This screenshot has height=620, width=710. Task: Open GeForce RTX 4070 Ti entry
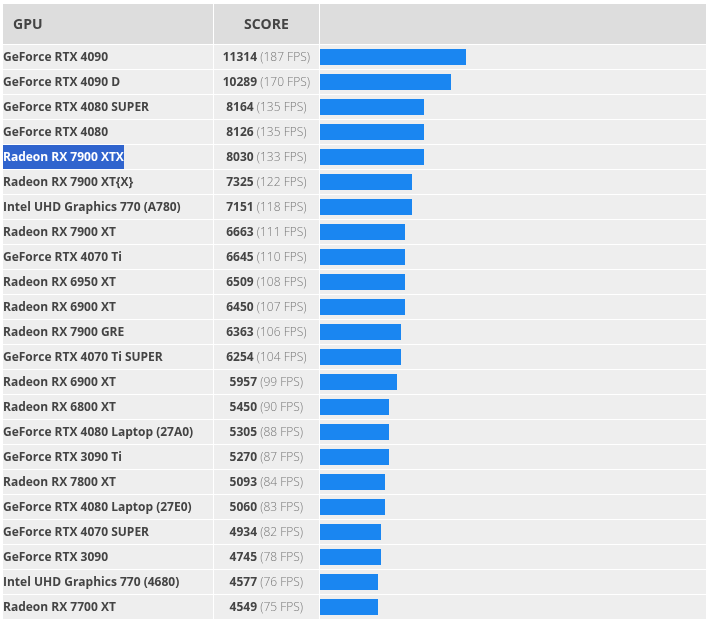pyautogui.click(x=62, y=257)
